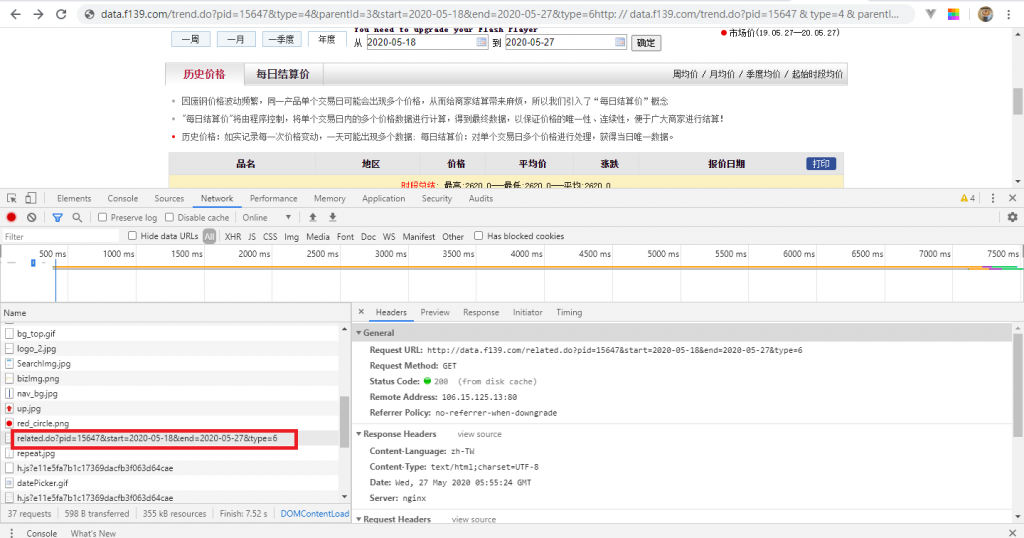Switch to the Console panel
The width and height of the screenshot is (1024, 538).
click(x=123, y=198)
